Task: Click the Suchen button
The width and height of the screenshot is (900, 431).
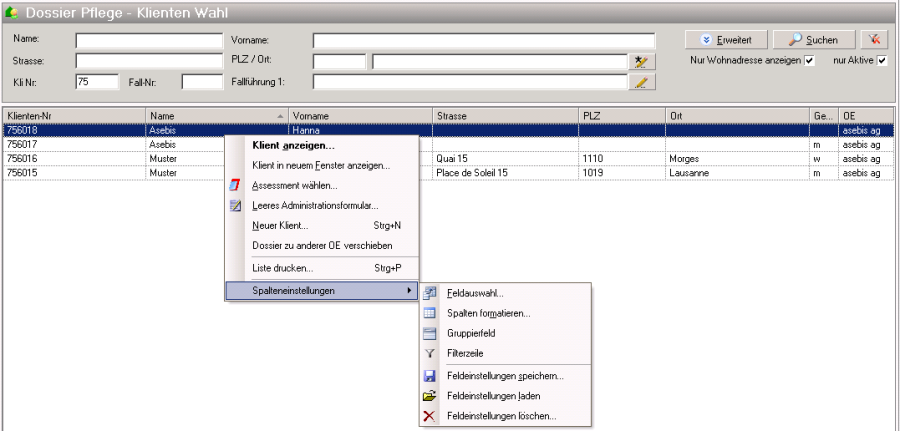Action: pyautogui.click(x=814, y=40)
